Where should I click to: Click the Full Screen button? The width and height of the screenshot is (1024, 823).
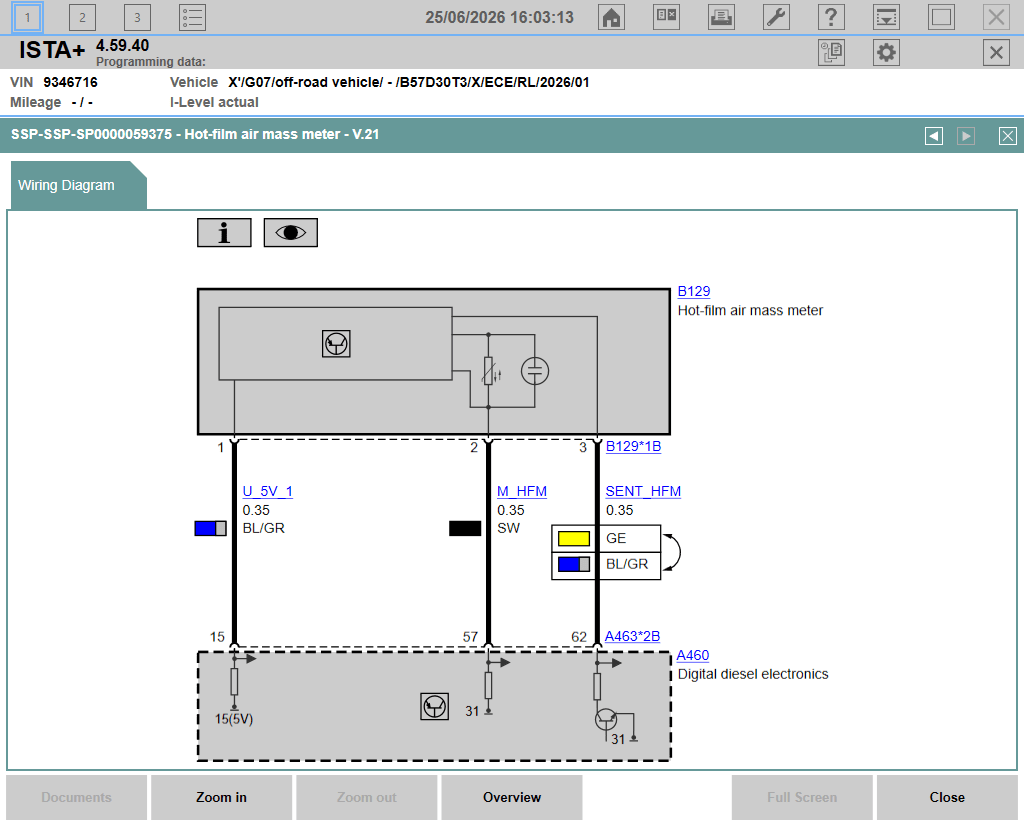coord(802,798)
